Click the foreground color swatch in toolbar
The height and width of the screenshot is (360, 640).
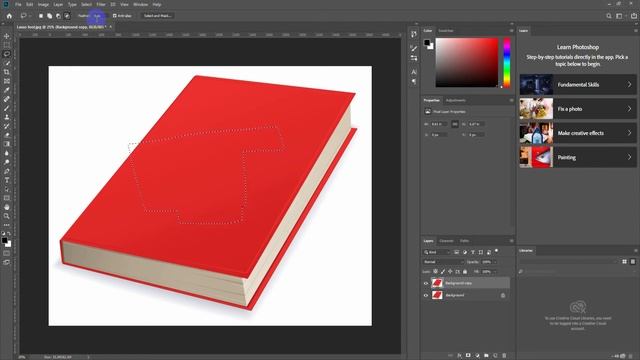pos(4,241)
